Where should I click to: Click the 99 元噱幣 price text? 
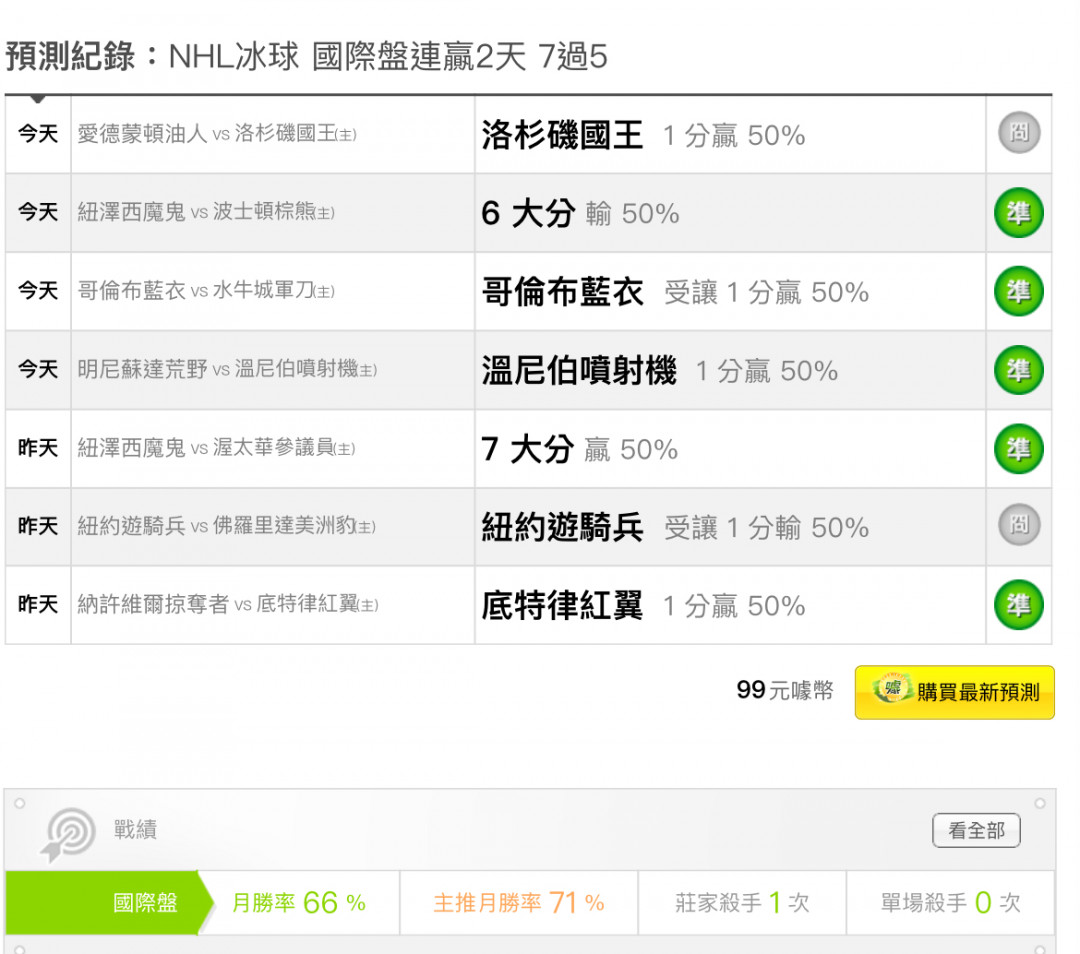785,690
